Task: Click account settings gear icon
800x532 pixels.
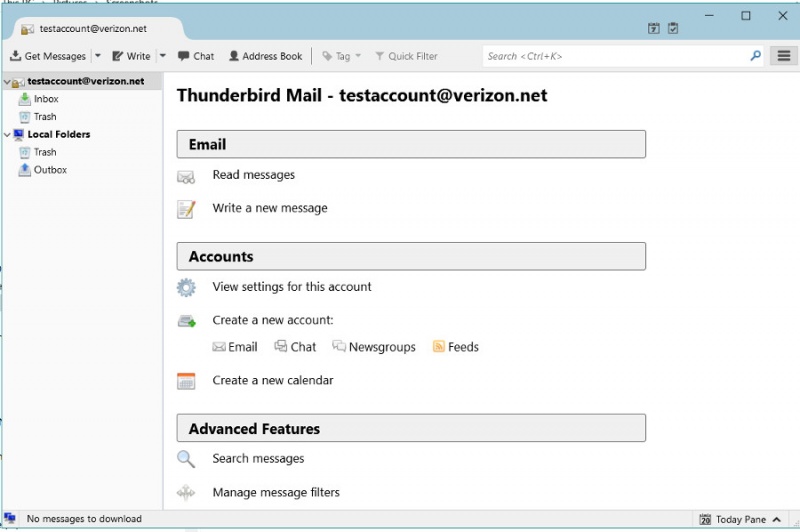Action: [x=186, y=288]
